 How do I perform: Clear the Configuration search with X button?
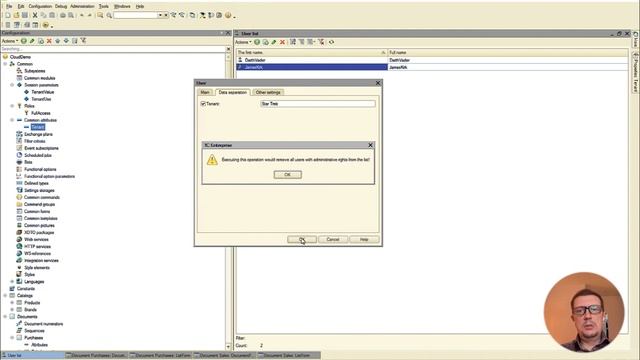(x=229, y=49)
